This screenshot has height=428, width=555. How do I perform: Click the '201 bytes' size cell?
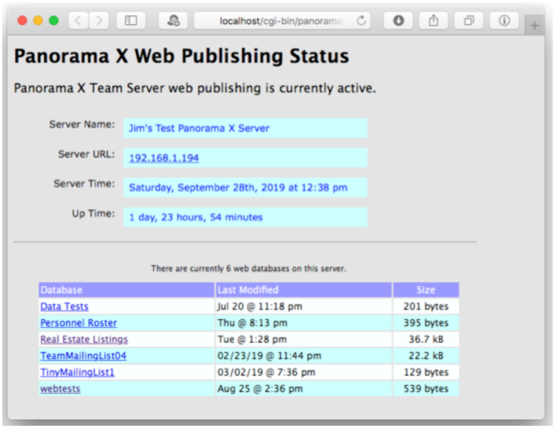[x=426, y=306]
